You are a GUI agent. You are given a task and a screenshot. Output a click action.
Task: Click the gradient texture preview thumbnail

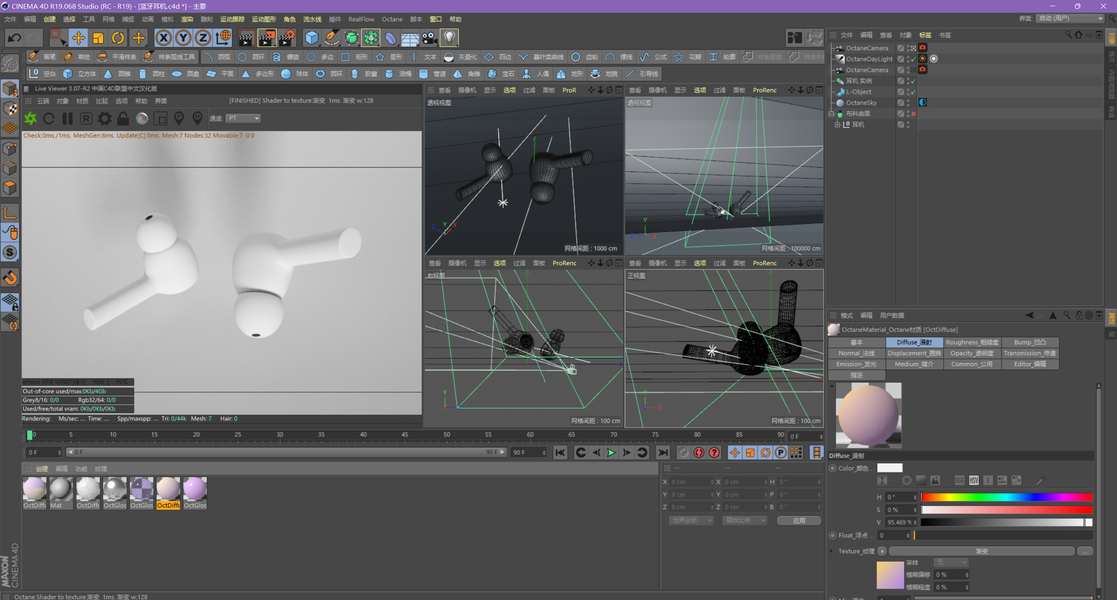pyautogui.click(x=890, y=576)
